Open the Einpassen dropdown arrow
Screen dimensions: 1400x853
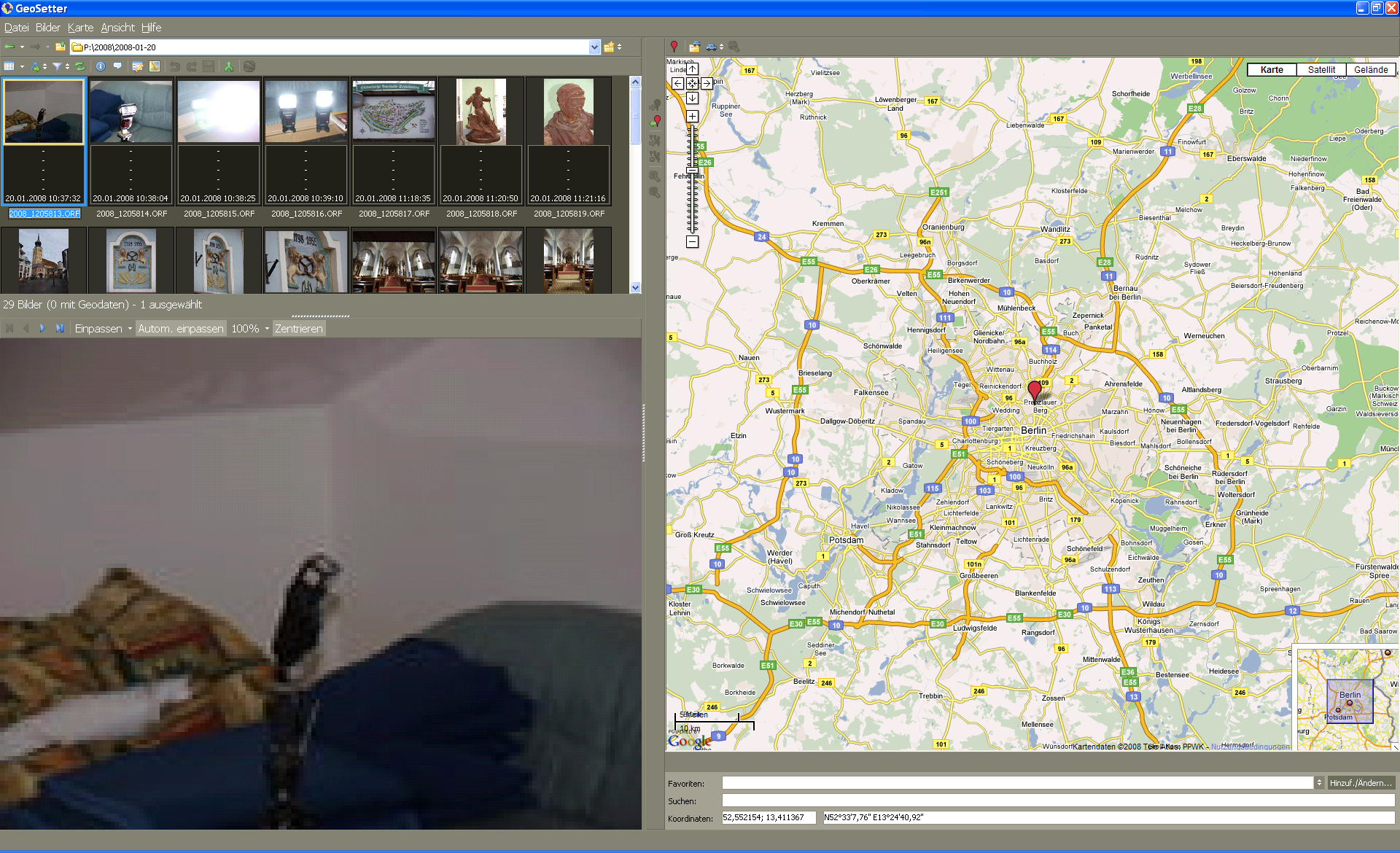(130, 329)
